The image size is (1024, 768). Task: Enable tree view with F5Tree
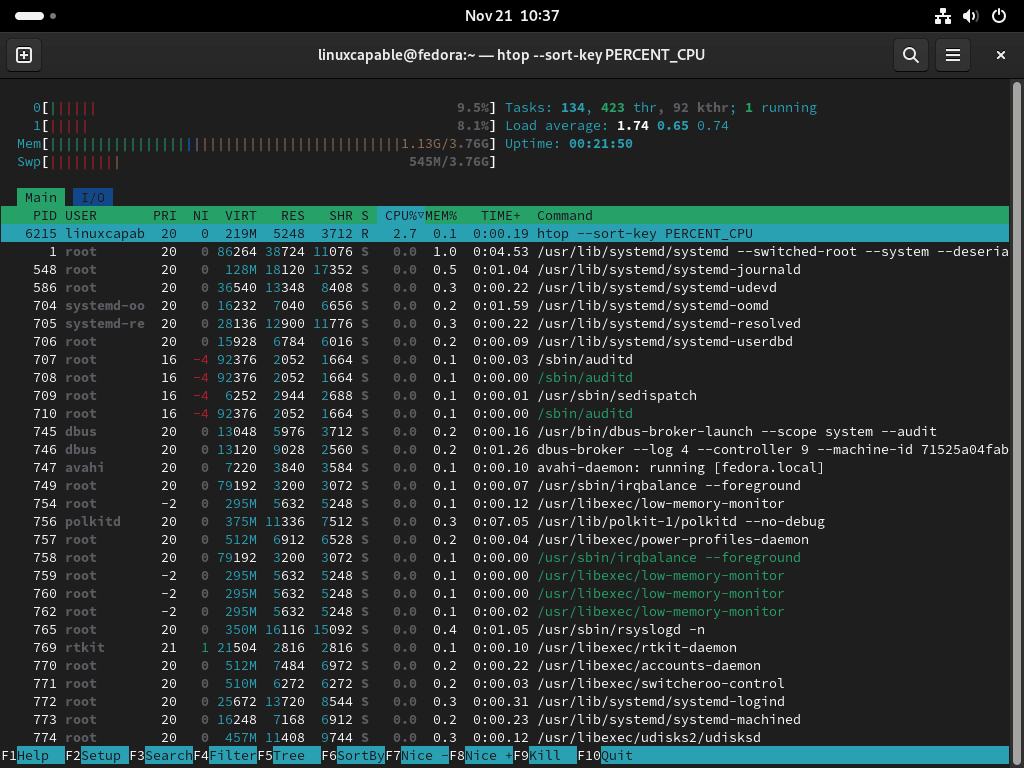(283, 755)
